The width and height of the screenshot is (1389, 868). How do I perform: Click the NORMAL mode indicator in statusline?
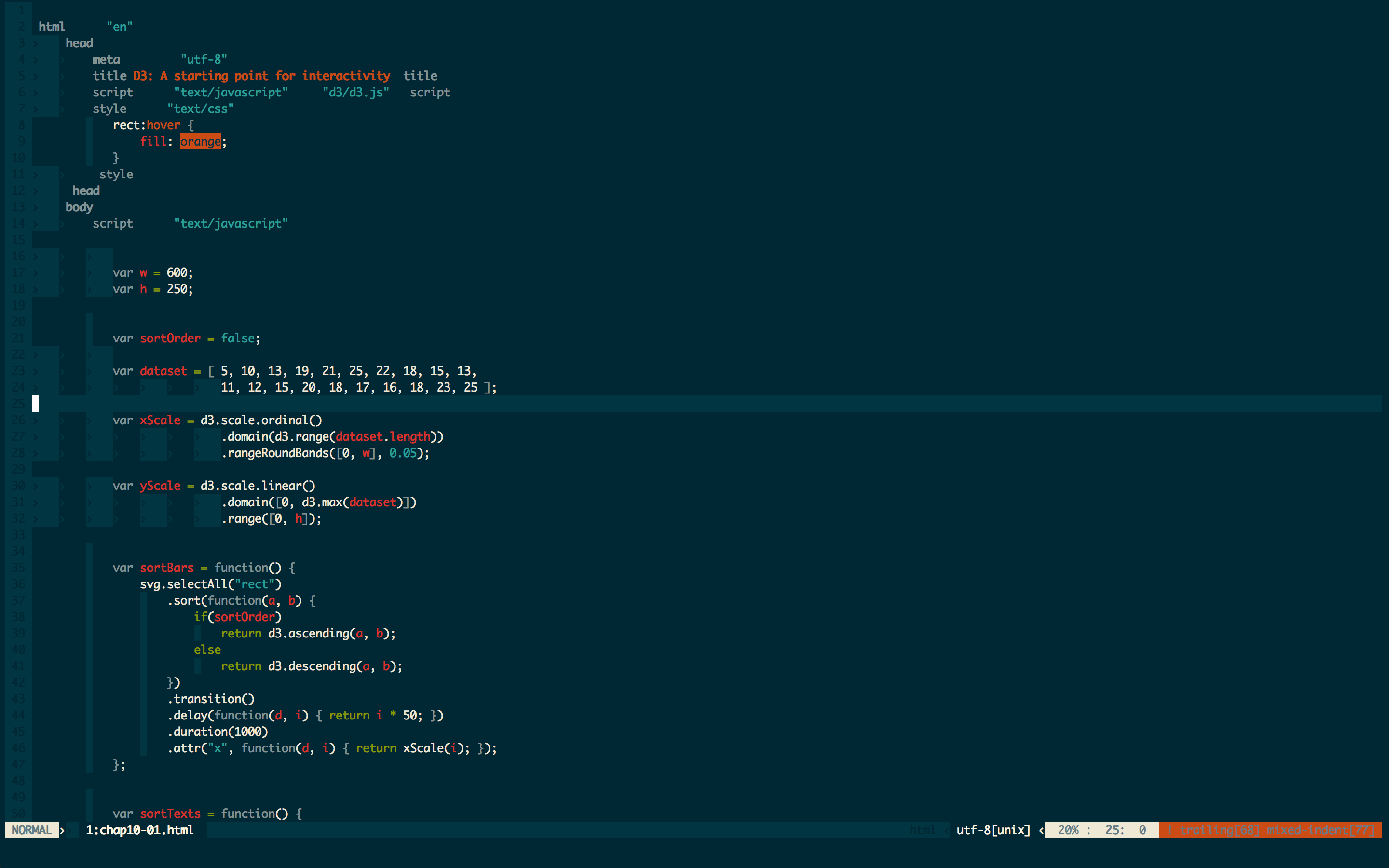[x=31, y=829]
